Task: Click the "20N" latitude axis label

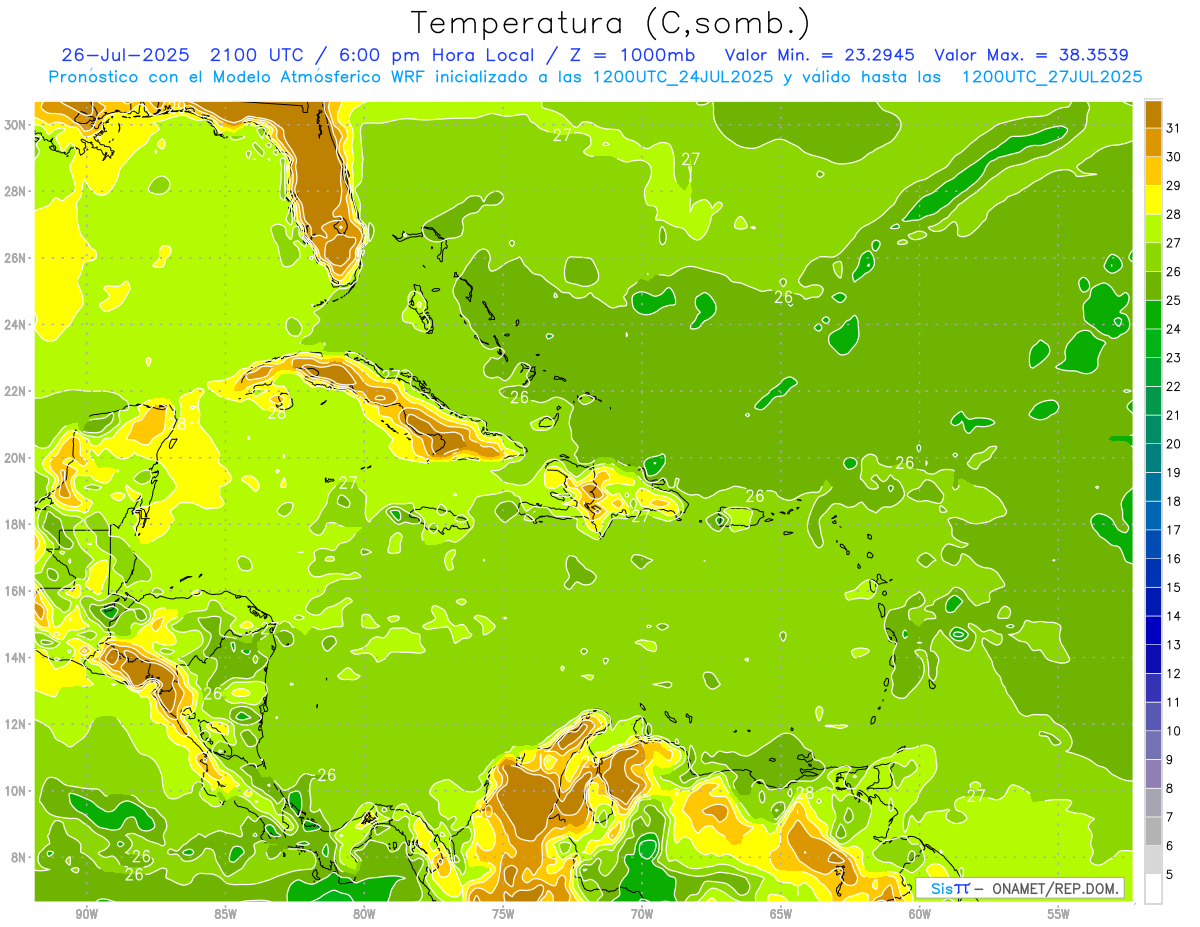Action: 15,458
